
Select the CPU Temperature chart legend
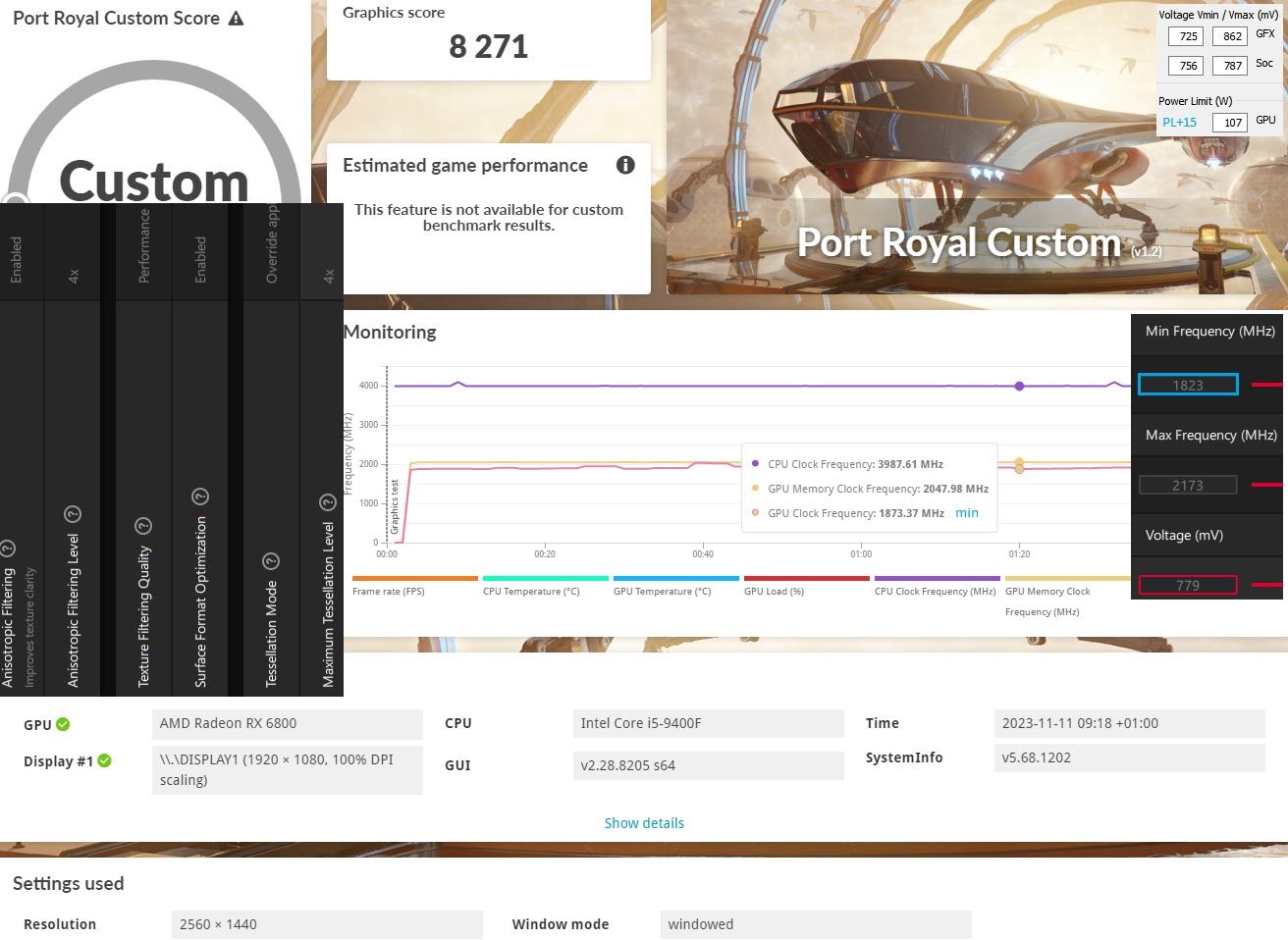pyautogui.click(x=545, y=586)
